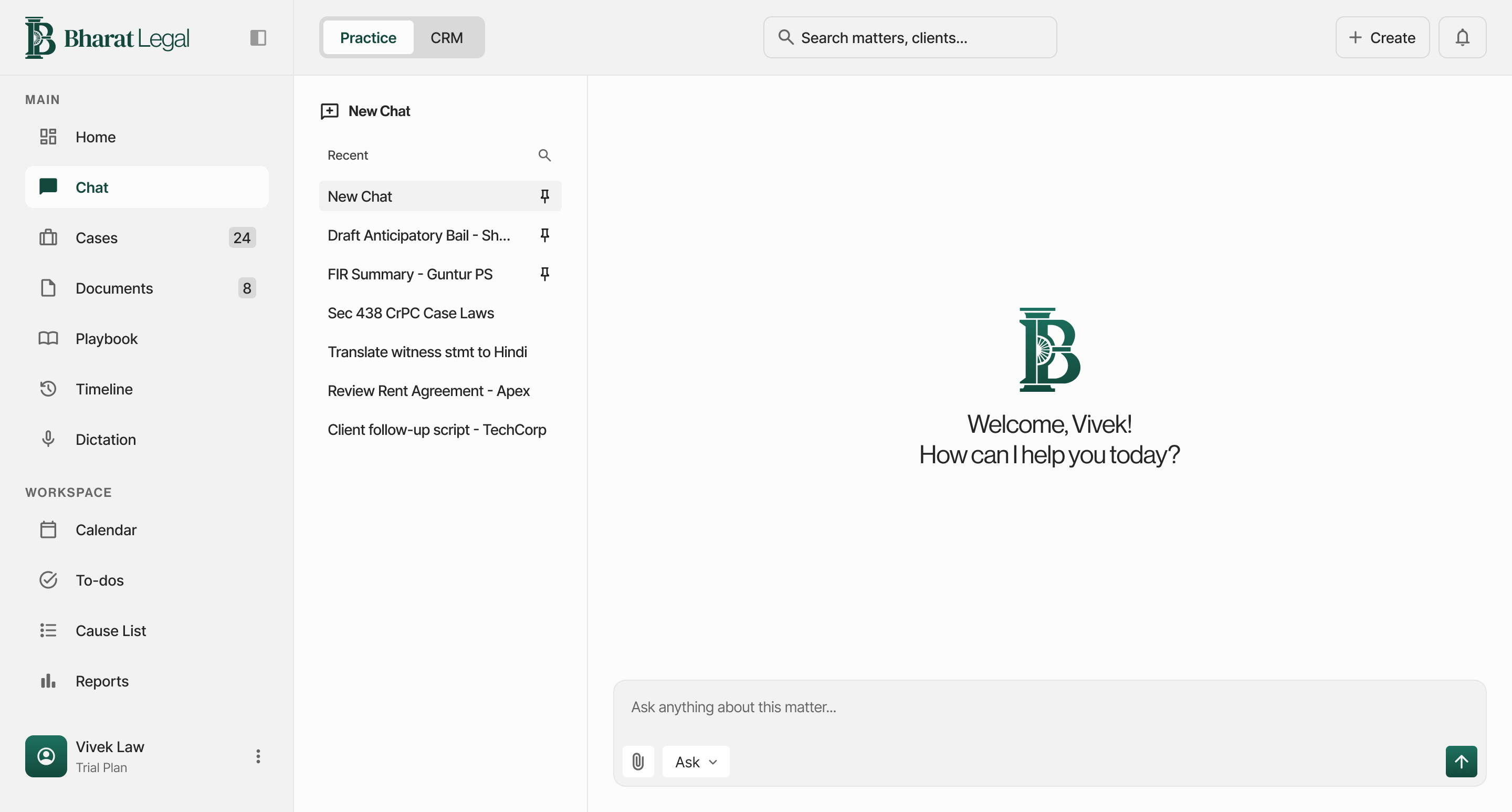This screenshot has width=1512, height=812.
Task: Toggle pin on FIR Summary chat
Action: (545, 274)
